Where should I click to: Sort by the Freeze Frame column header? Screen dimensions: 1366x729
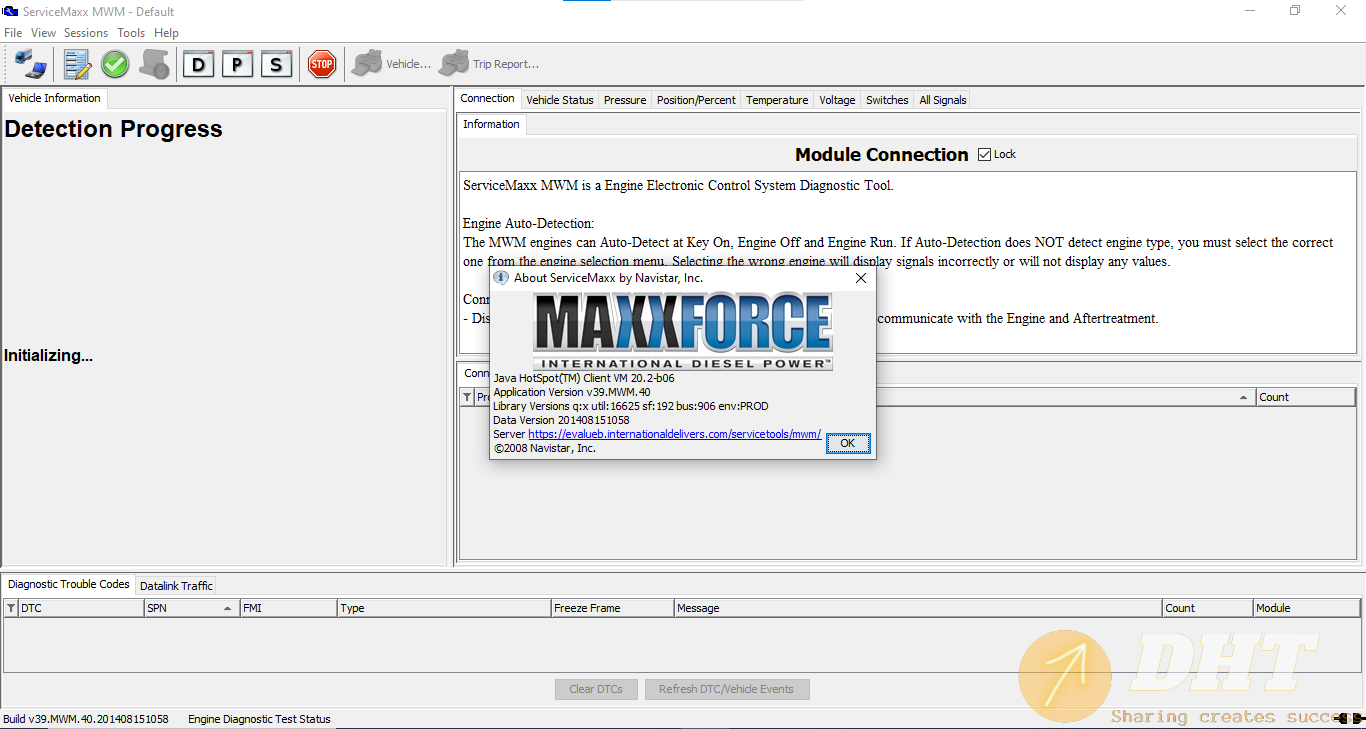coord(612,608)
